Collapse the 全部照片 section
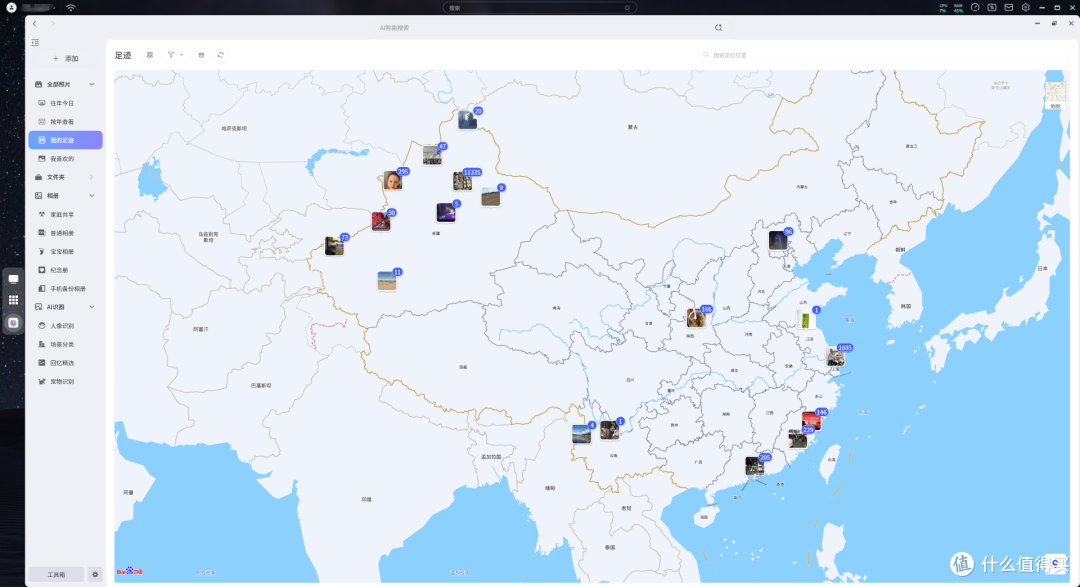This screenshot has height=587, width=1080. tap(92, 84)
